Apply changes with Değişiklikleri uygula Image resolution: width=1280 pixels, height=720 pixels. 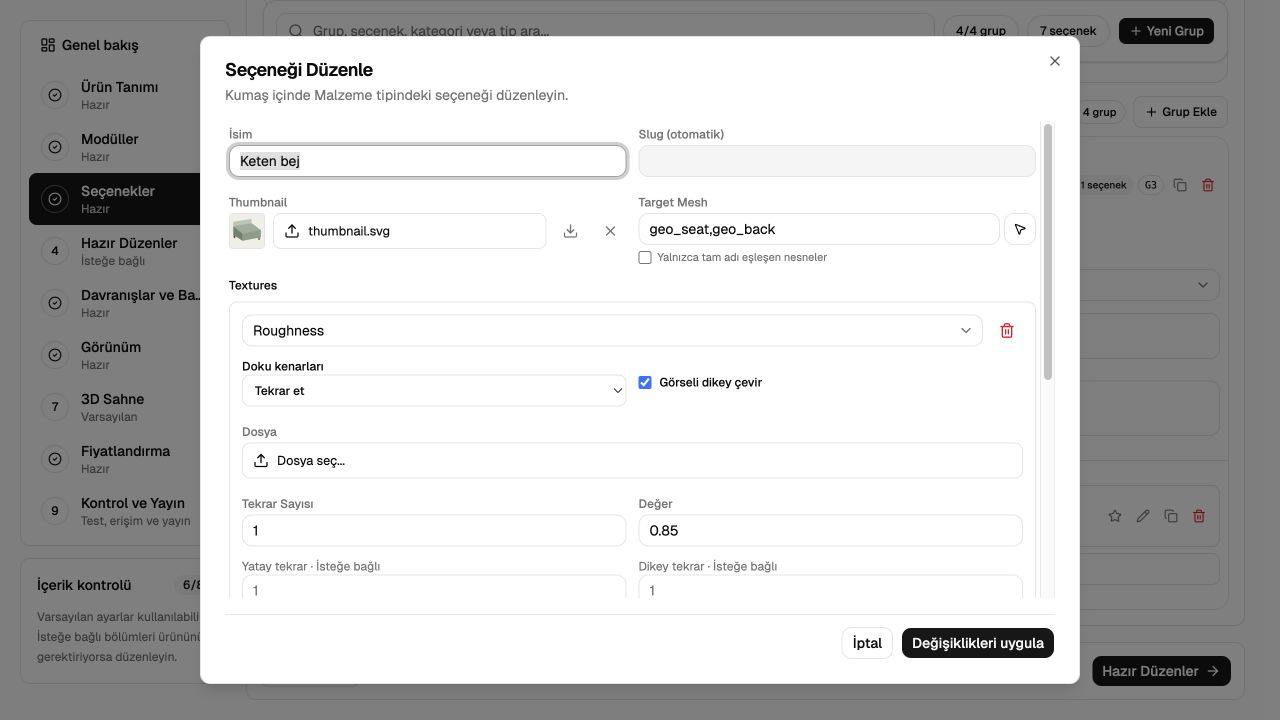pyautogui.click(x=978, y=643)
